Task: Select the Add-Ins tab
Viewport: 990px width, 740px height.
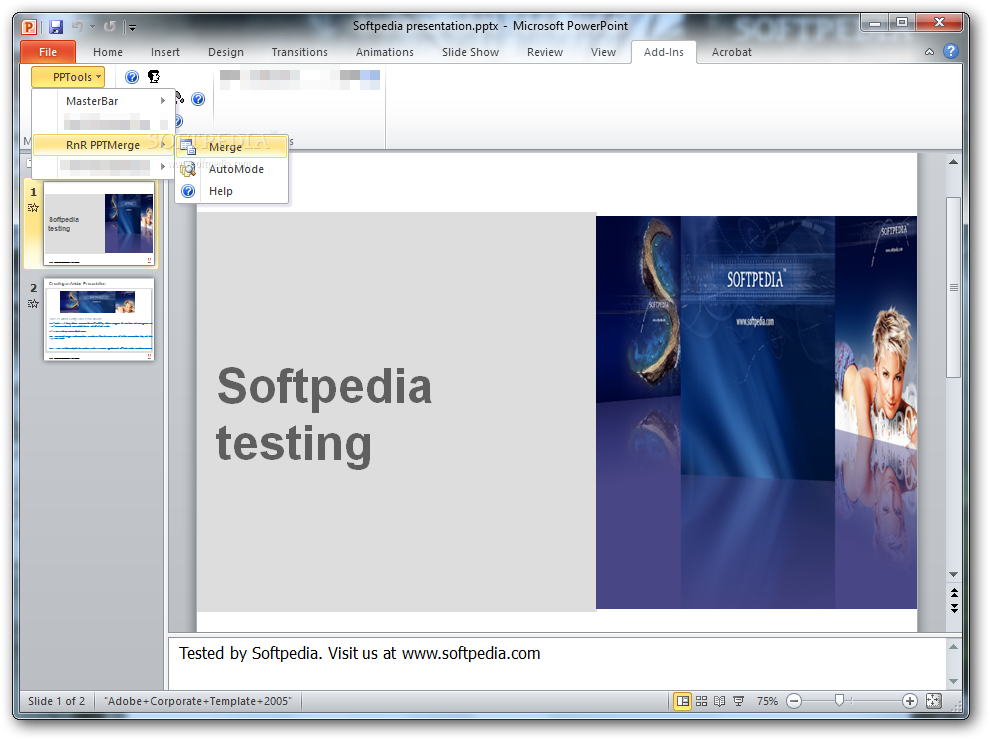Action: [664, 52]
